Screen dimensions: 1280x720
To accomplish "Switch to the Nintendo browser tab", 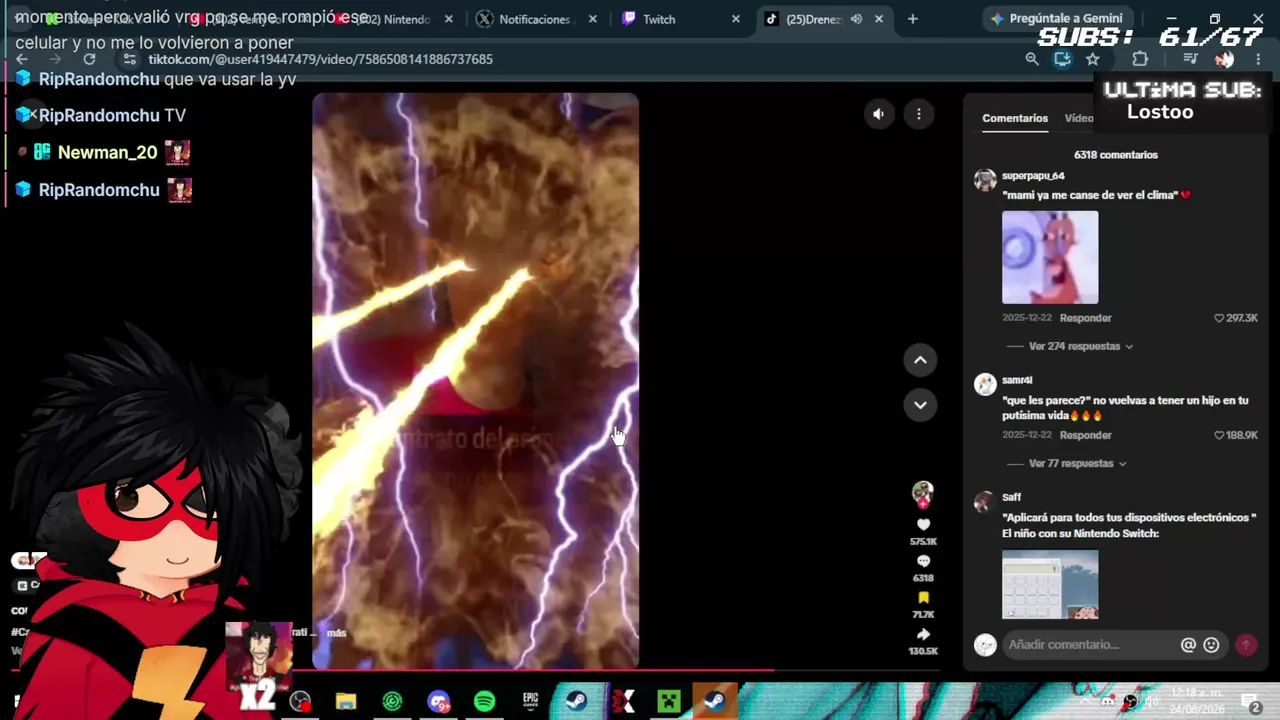I will 395,19.
